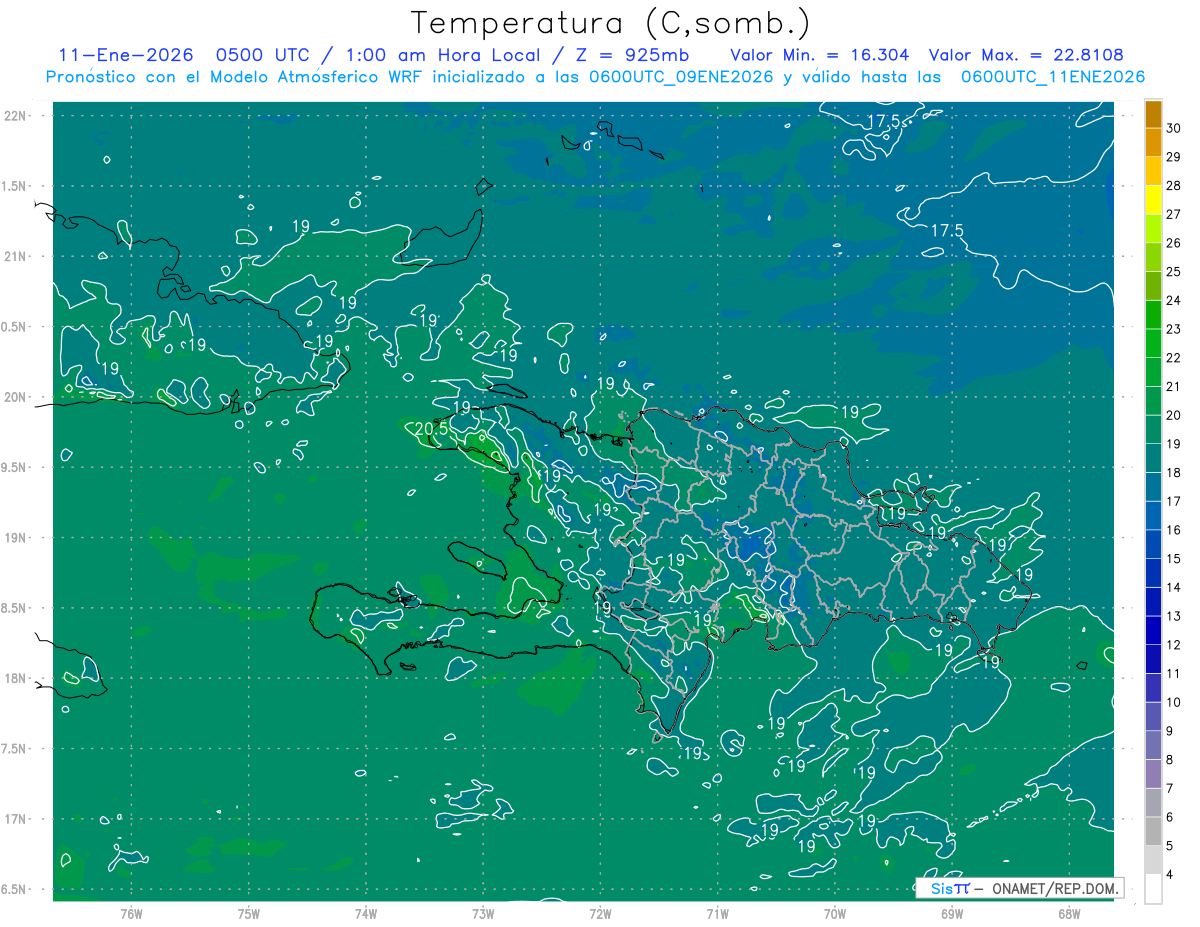
Task: Click the "28" label on the color scale
Action: coord(1173,186)
